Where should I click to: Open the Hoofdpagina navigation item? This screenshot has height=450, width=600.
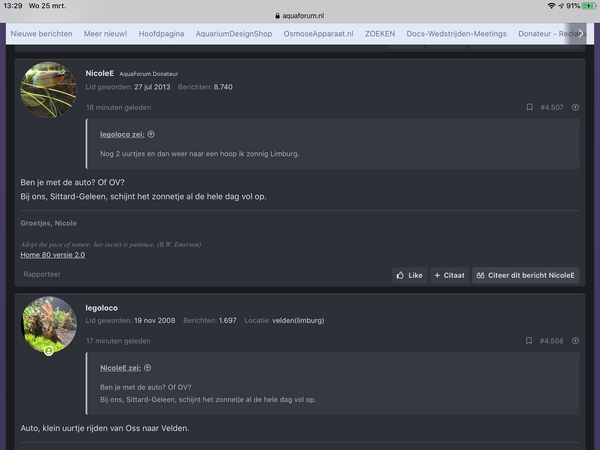coord(161,34)
